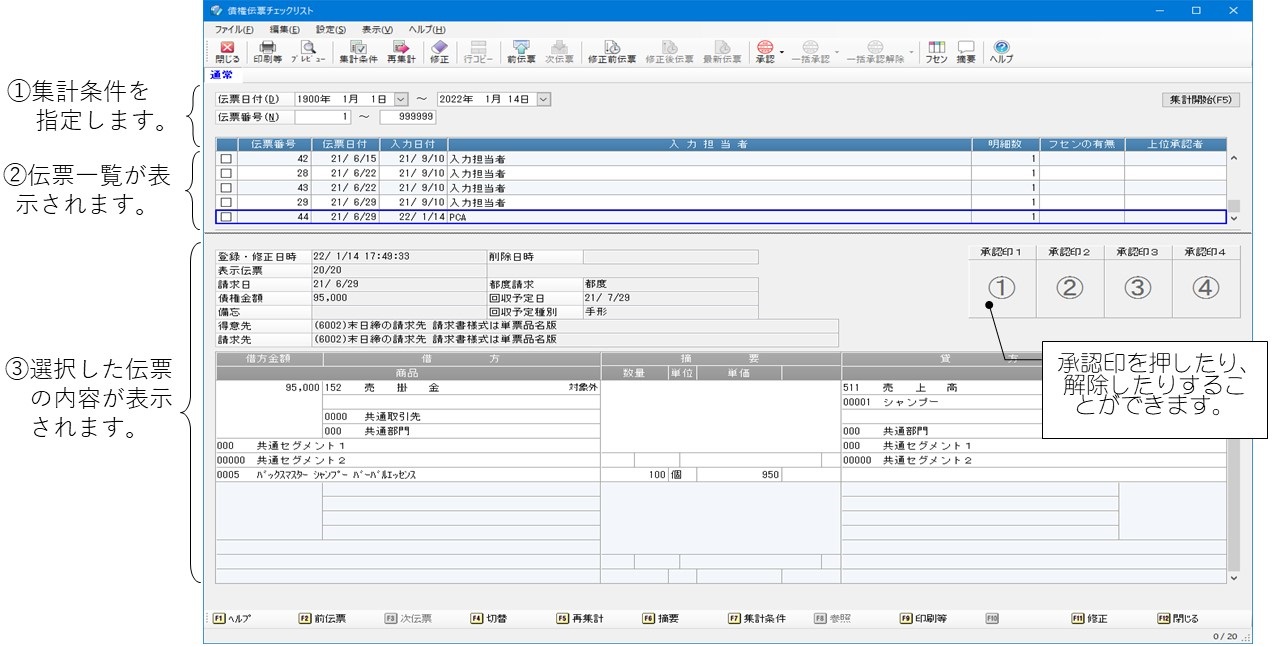Expand the 承認 toolbar dropdown arrow
Viewport: 1274px width, 647px height.
[782, 52]
